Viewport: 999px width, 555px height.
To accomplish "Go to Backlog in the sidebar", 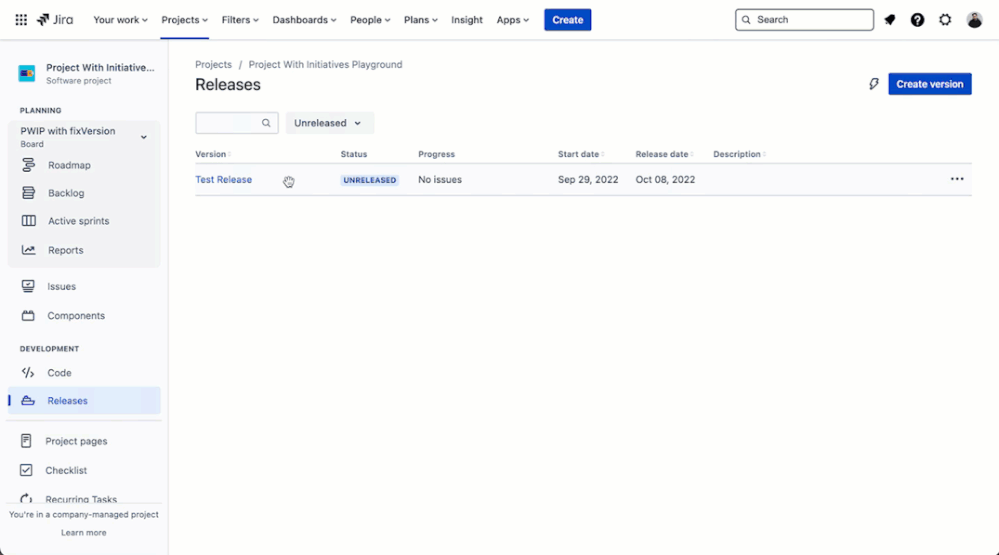I will 66,193.
